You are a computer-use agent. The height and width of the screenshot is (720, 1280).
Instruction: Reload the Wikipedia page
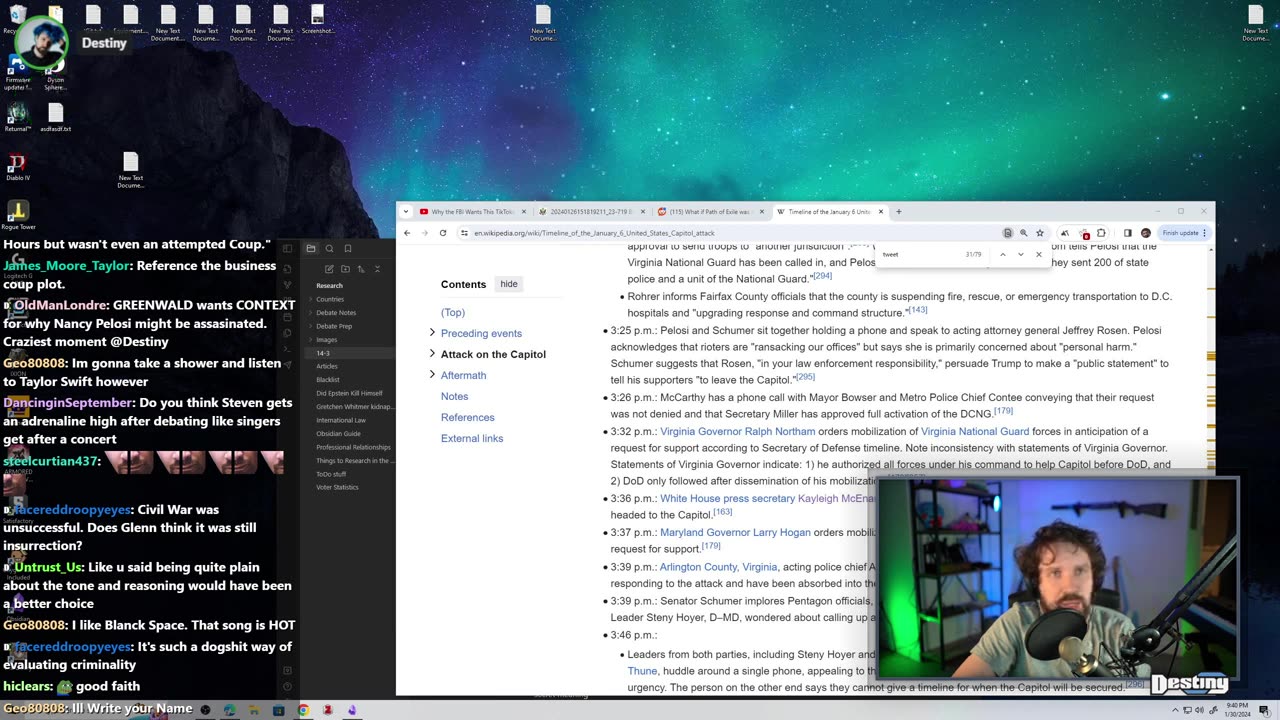coord(443,233)
